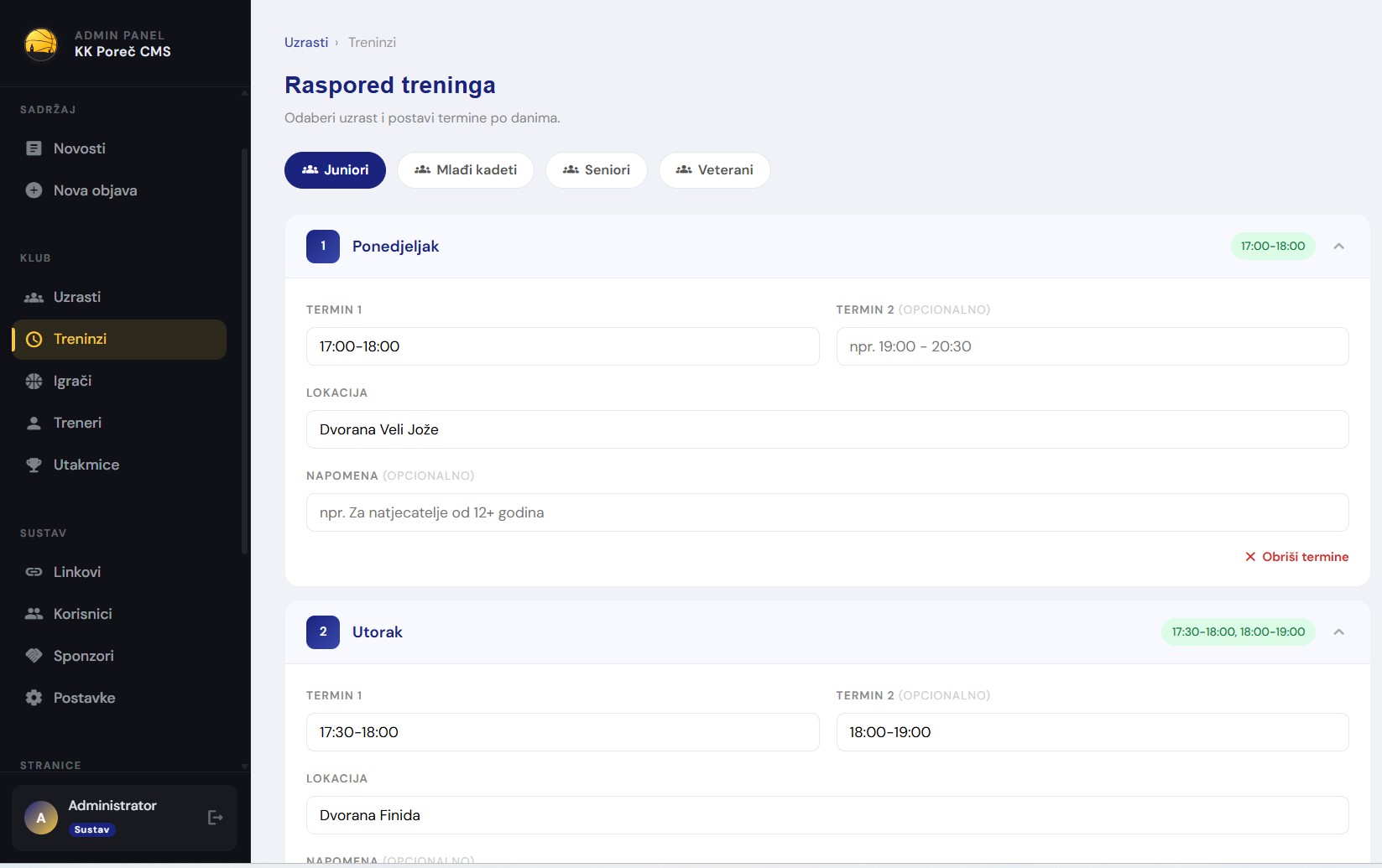Select the Veterani age group tab
This screenshot has height=868, width=1382.
point(714,170)
